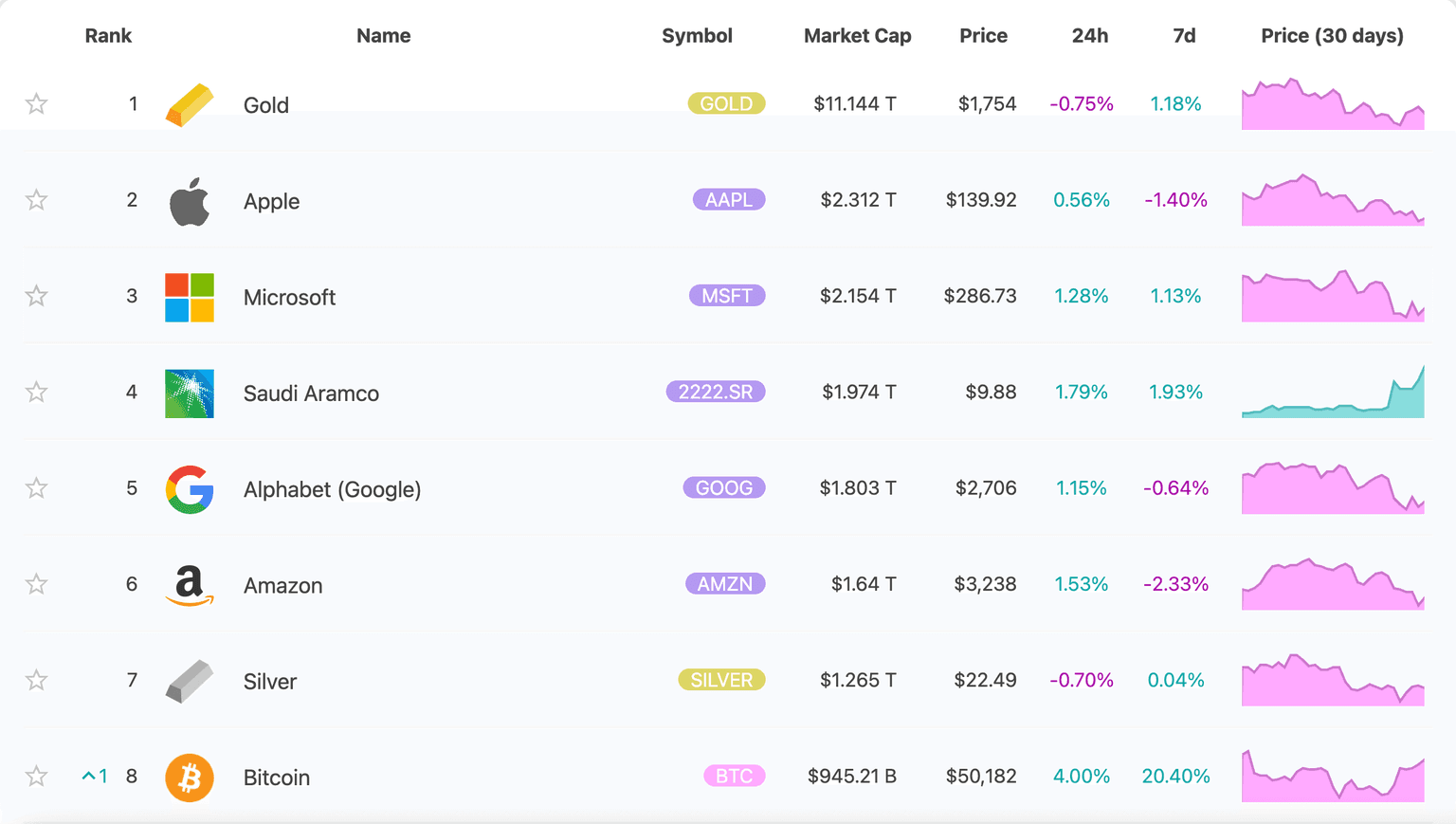
Task: Toggle favorite star for Saudi Aramco
Action: tap(36, 392)
